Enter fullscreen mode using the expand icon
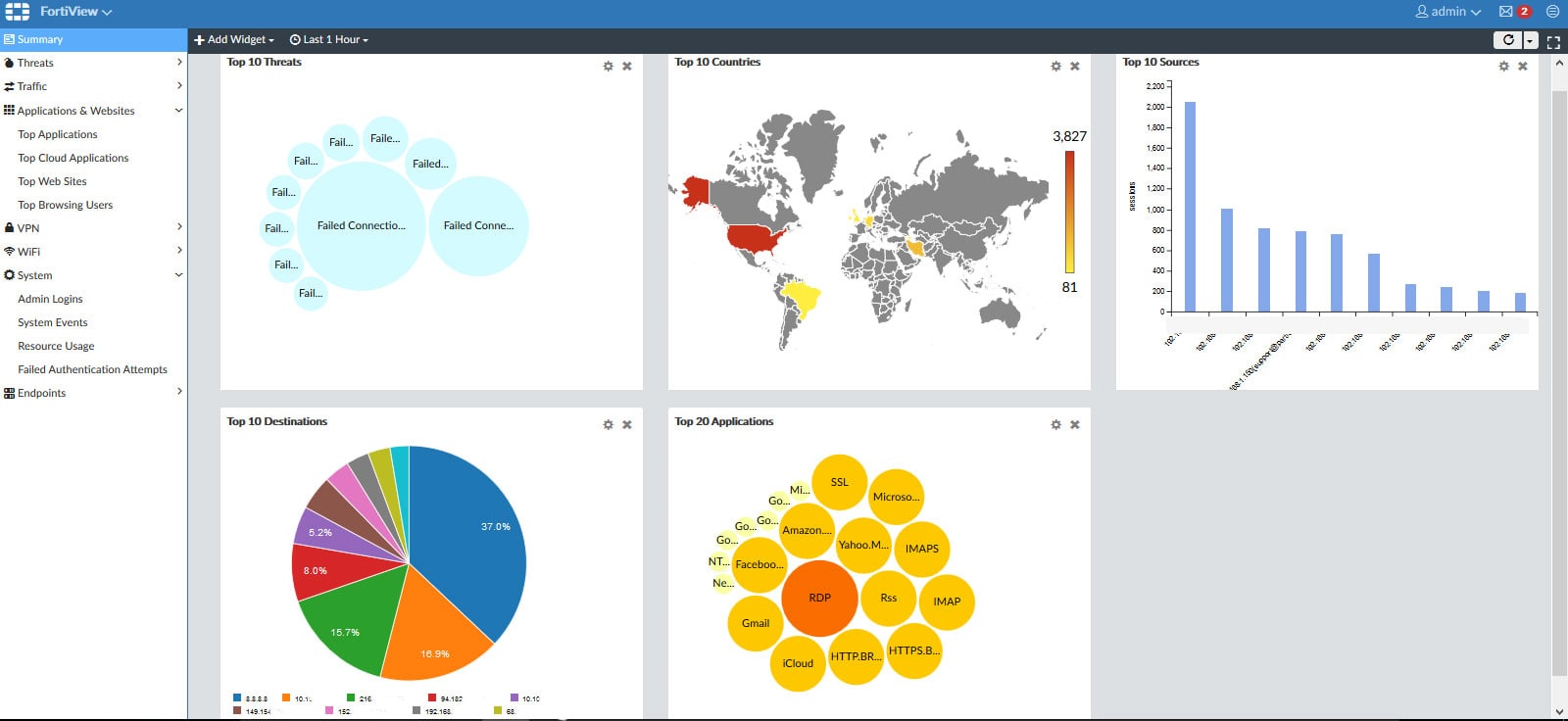Screen dimensions: 1568x721 click(1553, 41)
